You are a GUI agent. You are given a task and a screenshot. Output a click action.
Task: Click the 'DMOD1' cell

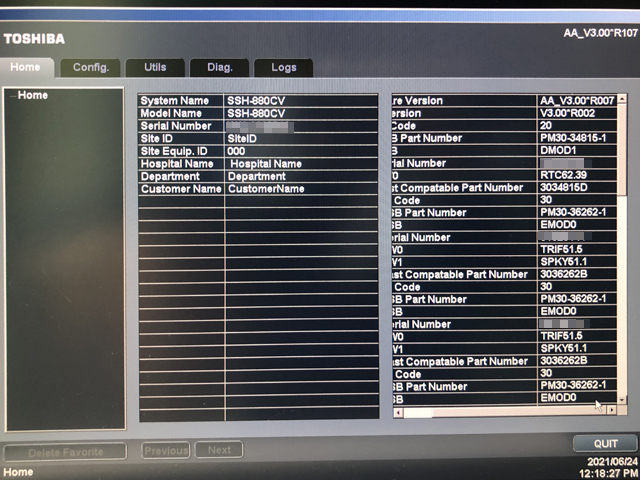[x=577, y=150]
